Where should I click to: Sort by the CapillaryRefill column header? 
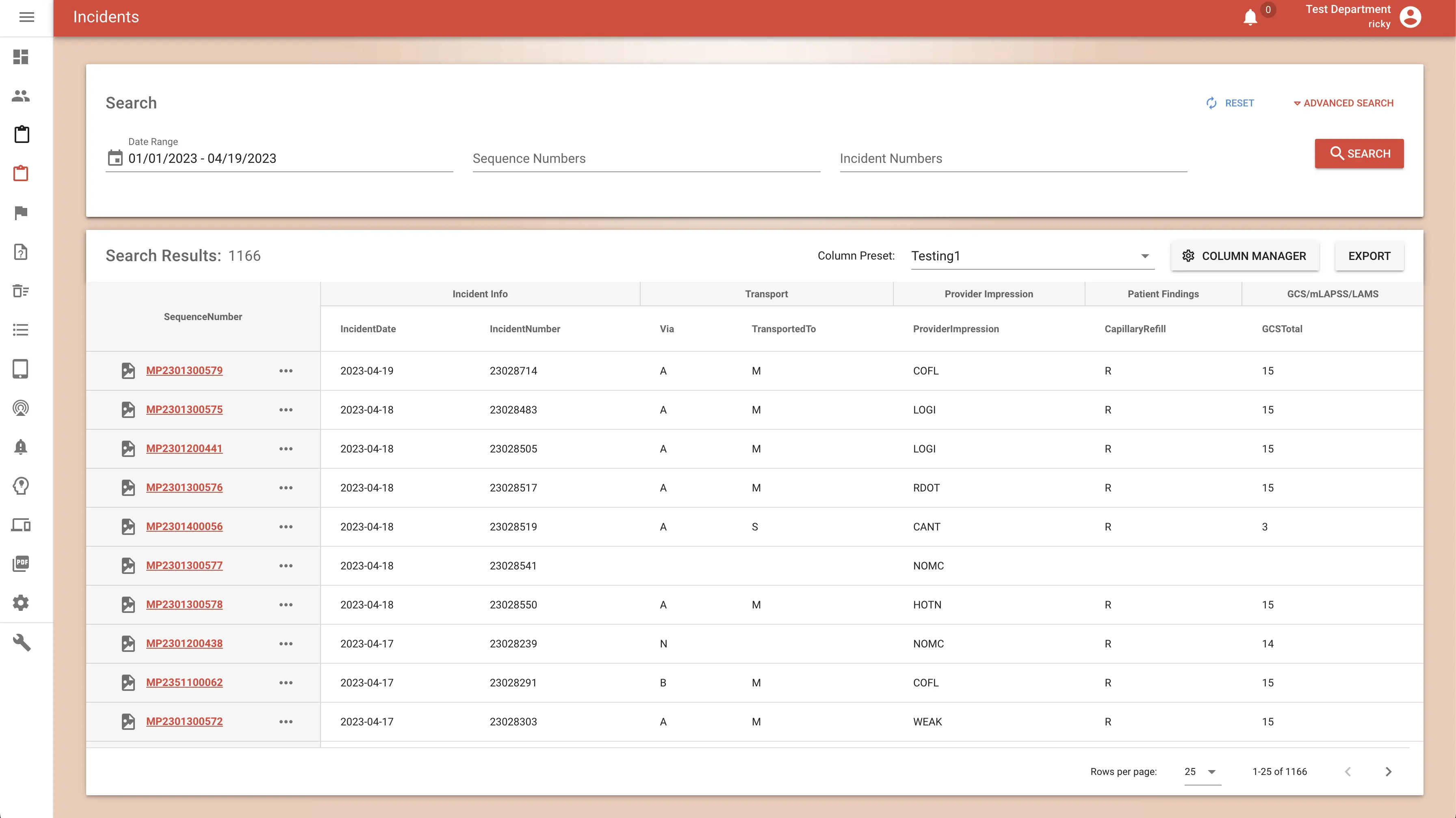[x=1135, y=329]
